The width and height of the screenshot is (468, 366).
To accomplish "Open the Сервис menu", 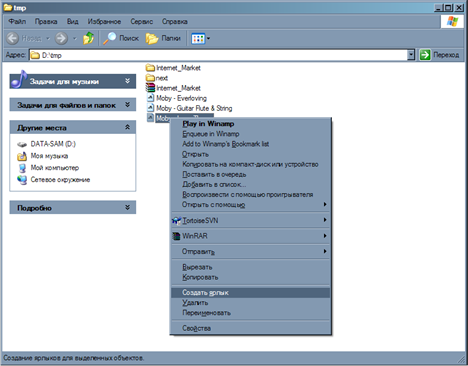I will [x=142, y=22].
